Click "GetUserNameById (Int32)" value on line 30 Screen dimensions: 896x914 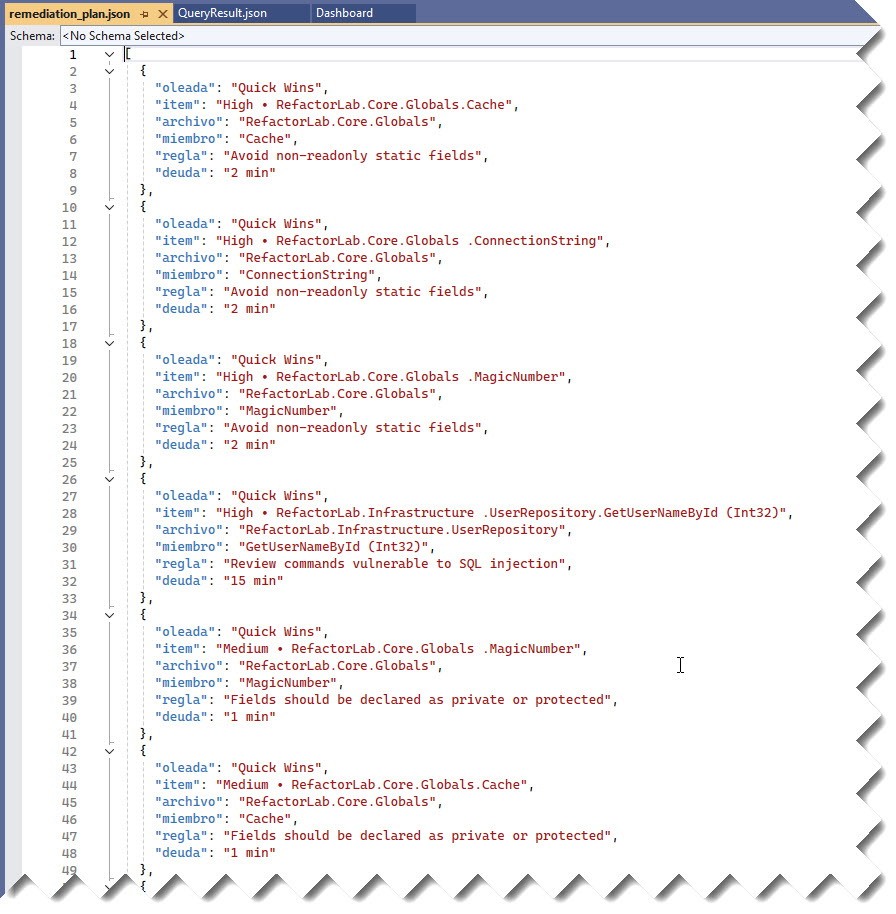tap(333, 547)
